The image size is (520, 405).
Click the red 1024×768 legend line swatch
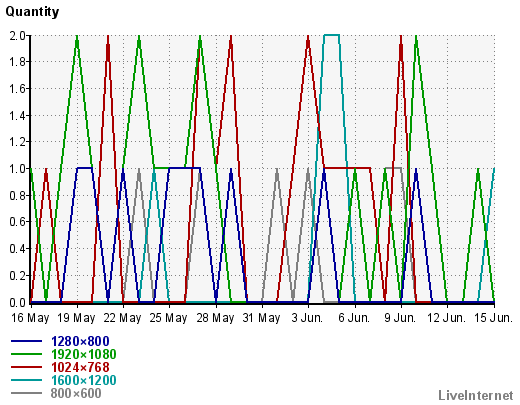[26, 367]
